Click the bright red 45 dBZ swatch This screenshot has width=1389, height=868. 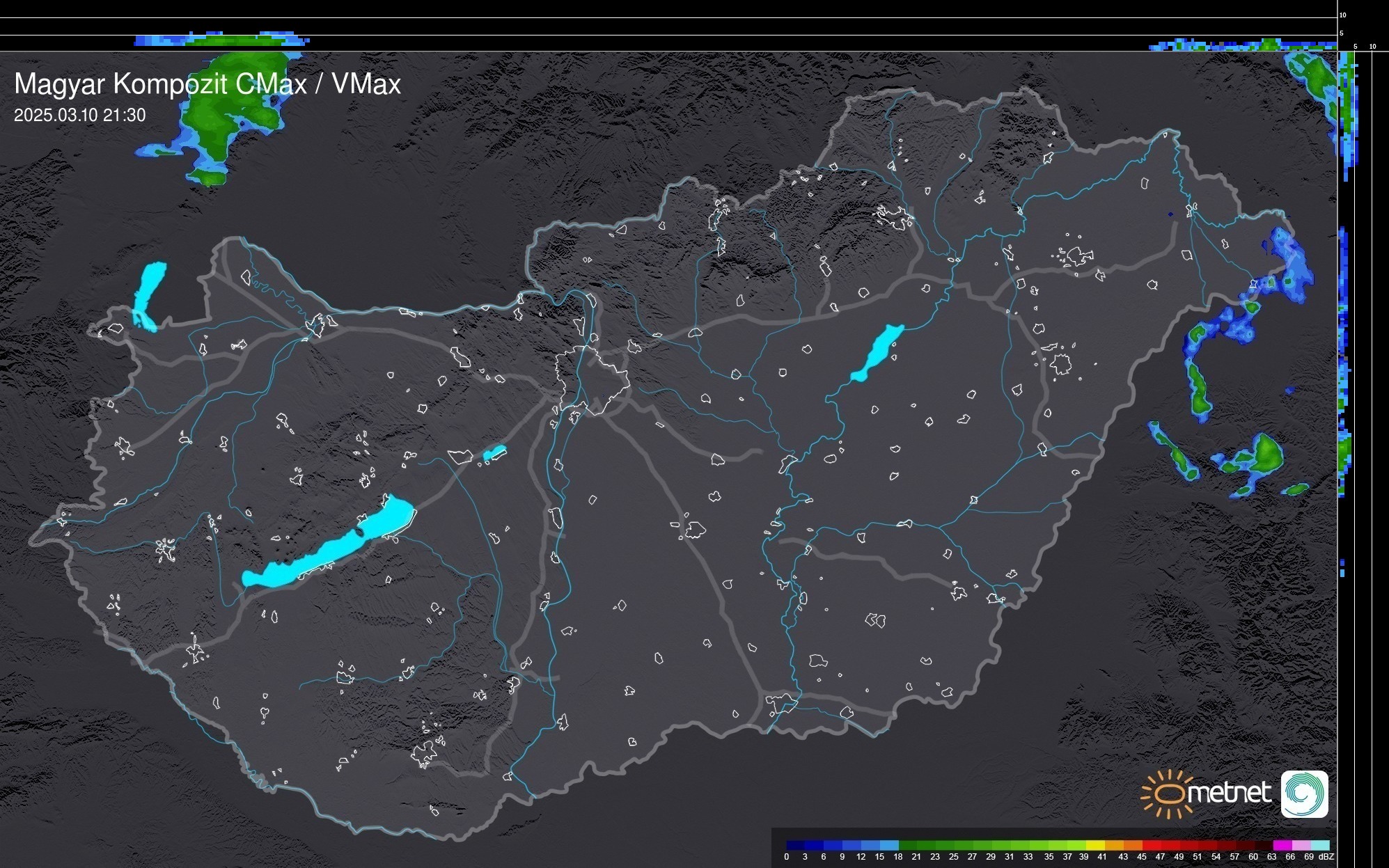coord(1151,845)
